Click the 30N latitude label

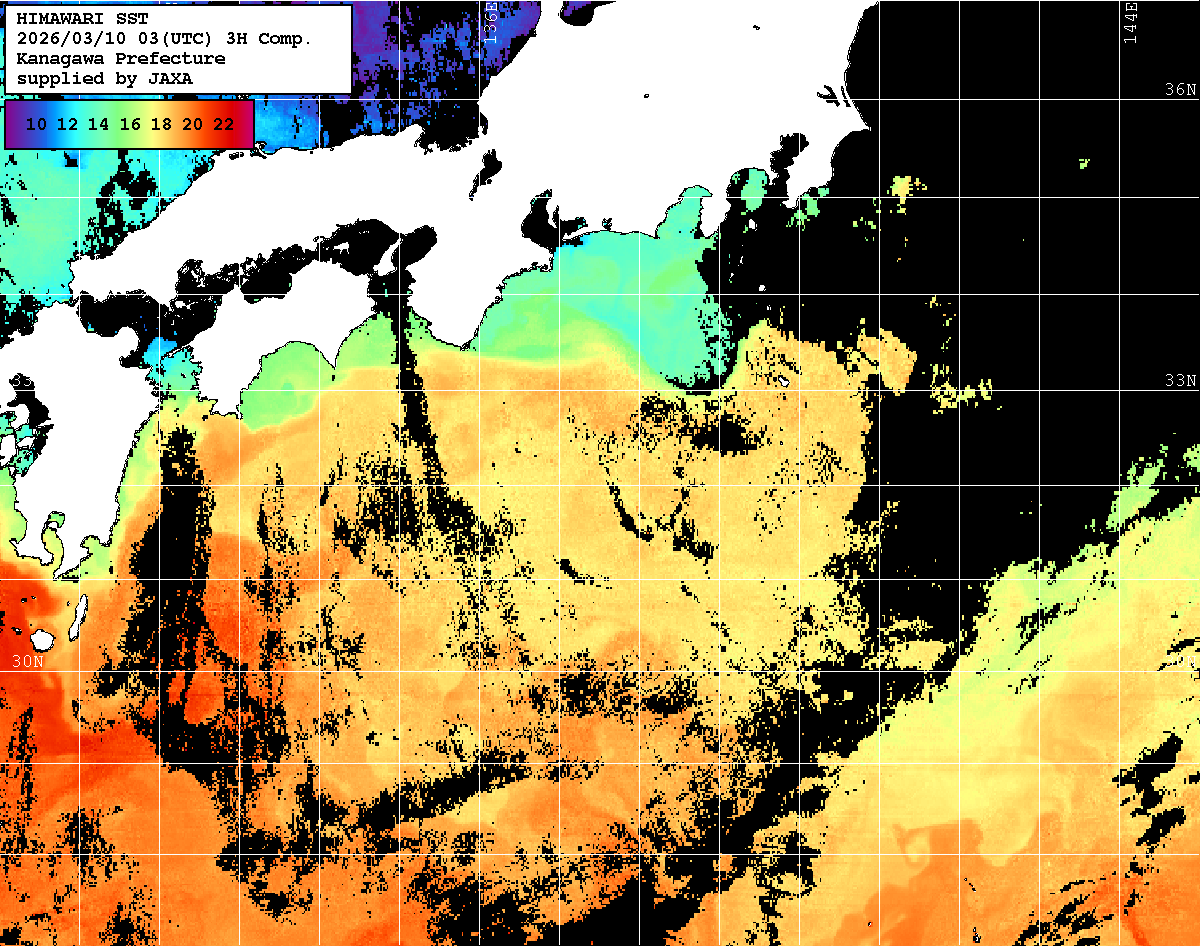point(28,661)
